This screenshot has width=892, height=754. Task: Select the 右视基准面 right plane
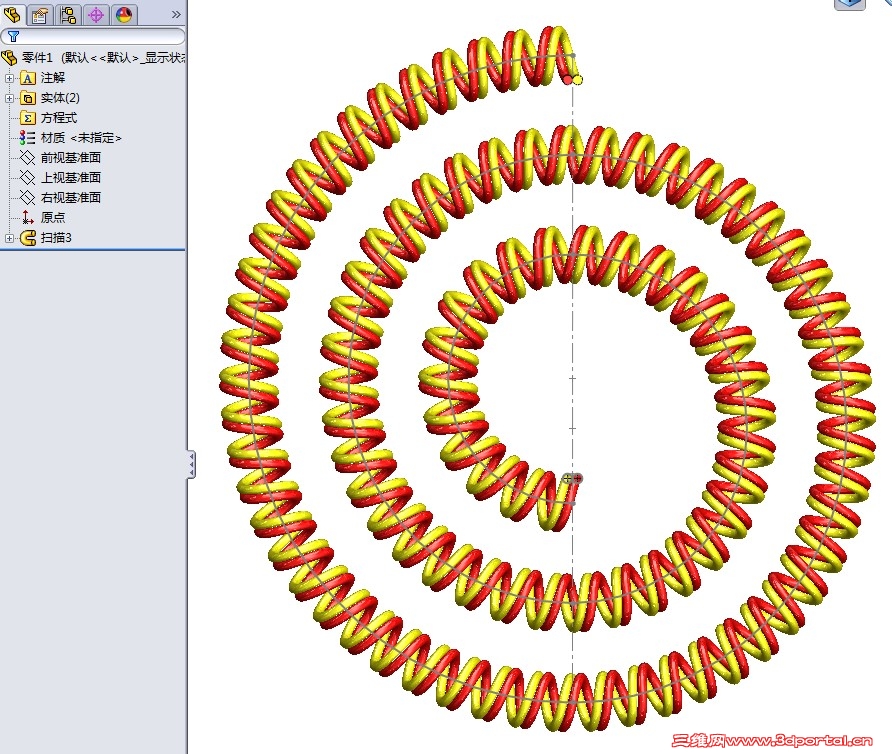coord(71,197)
